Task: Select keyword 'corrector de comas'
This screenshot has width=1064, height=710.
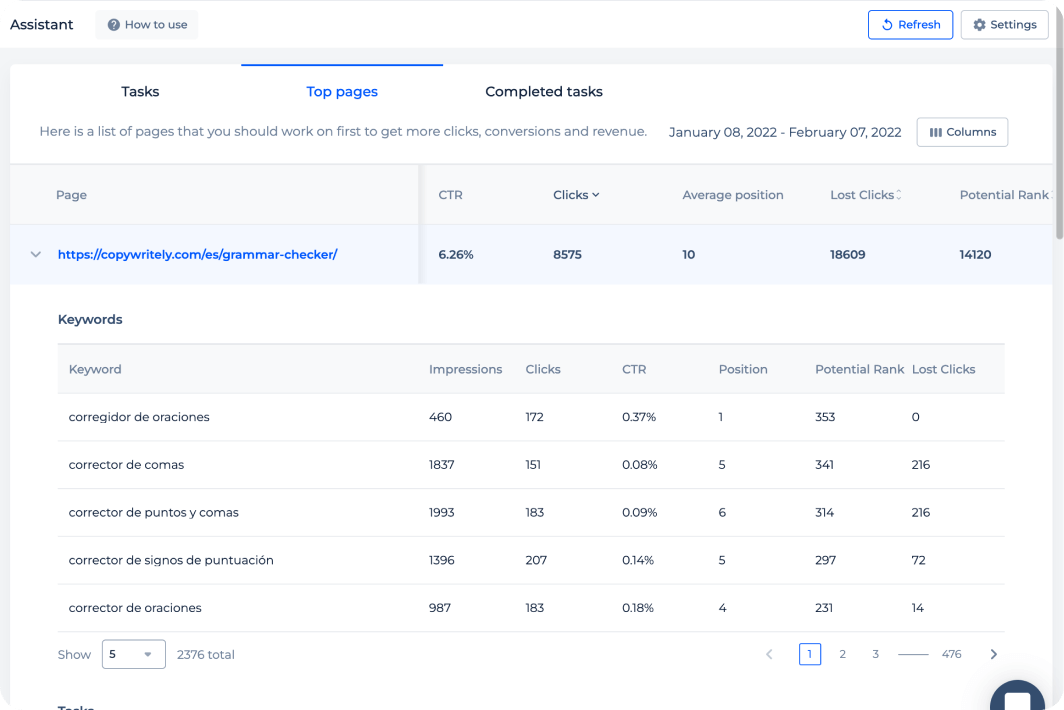Action: [126, 465]
